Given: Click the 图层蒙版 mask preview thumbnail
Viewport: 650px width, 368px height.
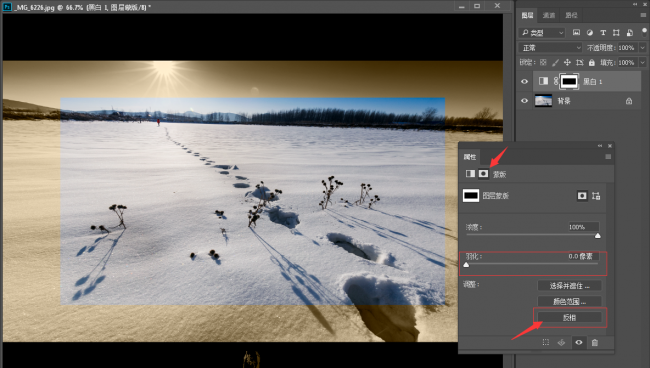Looking at the screenshot, I should [x=471, y=196].
